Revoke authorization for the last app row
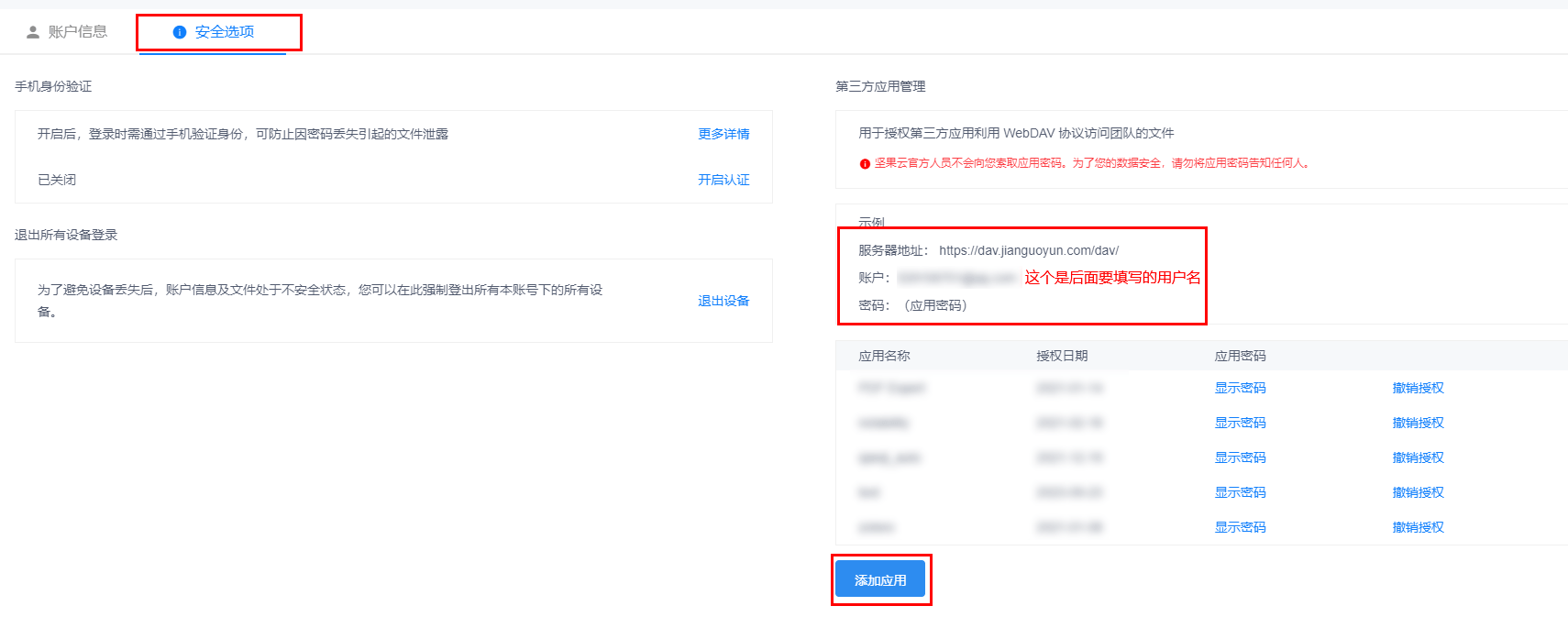1568x617 pixels. [1418, 527]
